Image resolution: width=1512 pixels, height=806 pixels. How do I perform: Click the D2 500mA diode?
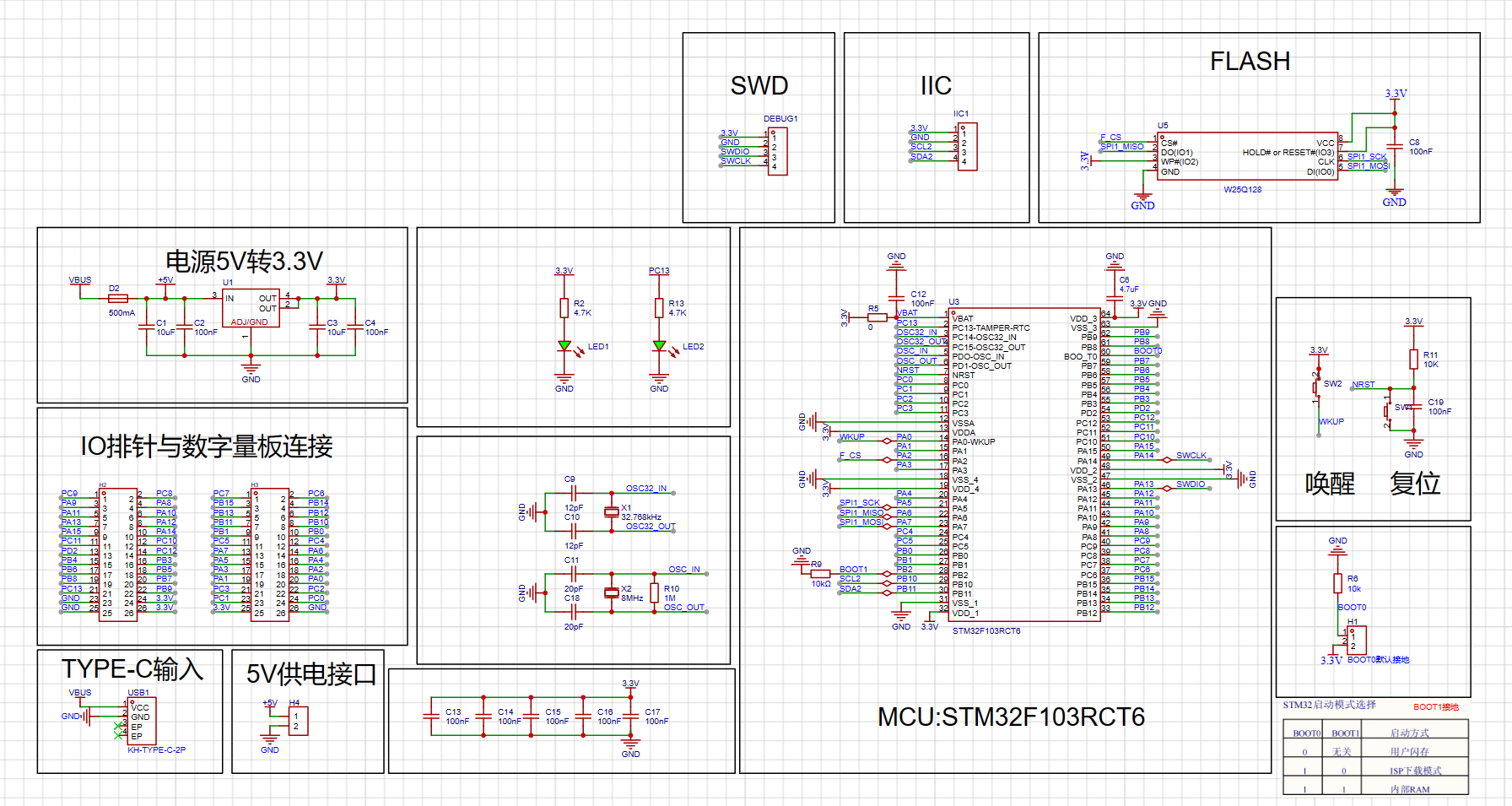click(x=118, y=299)
